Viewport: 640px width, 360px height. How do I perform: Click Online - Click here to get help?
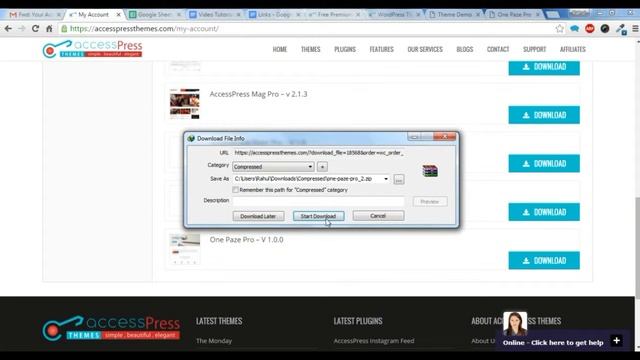point(553,342)
